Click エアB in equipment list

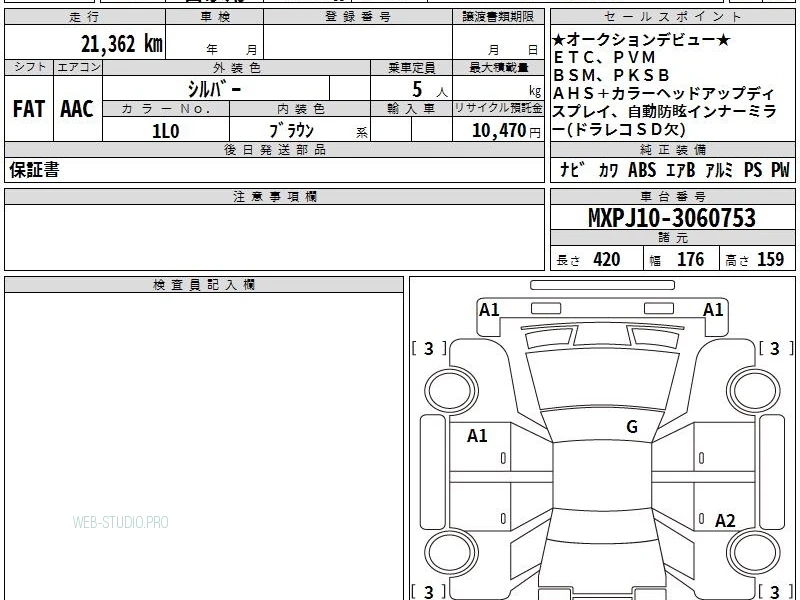[681, 170]
